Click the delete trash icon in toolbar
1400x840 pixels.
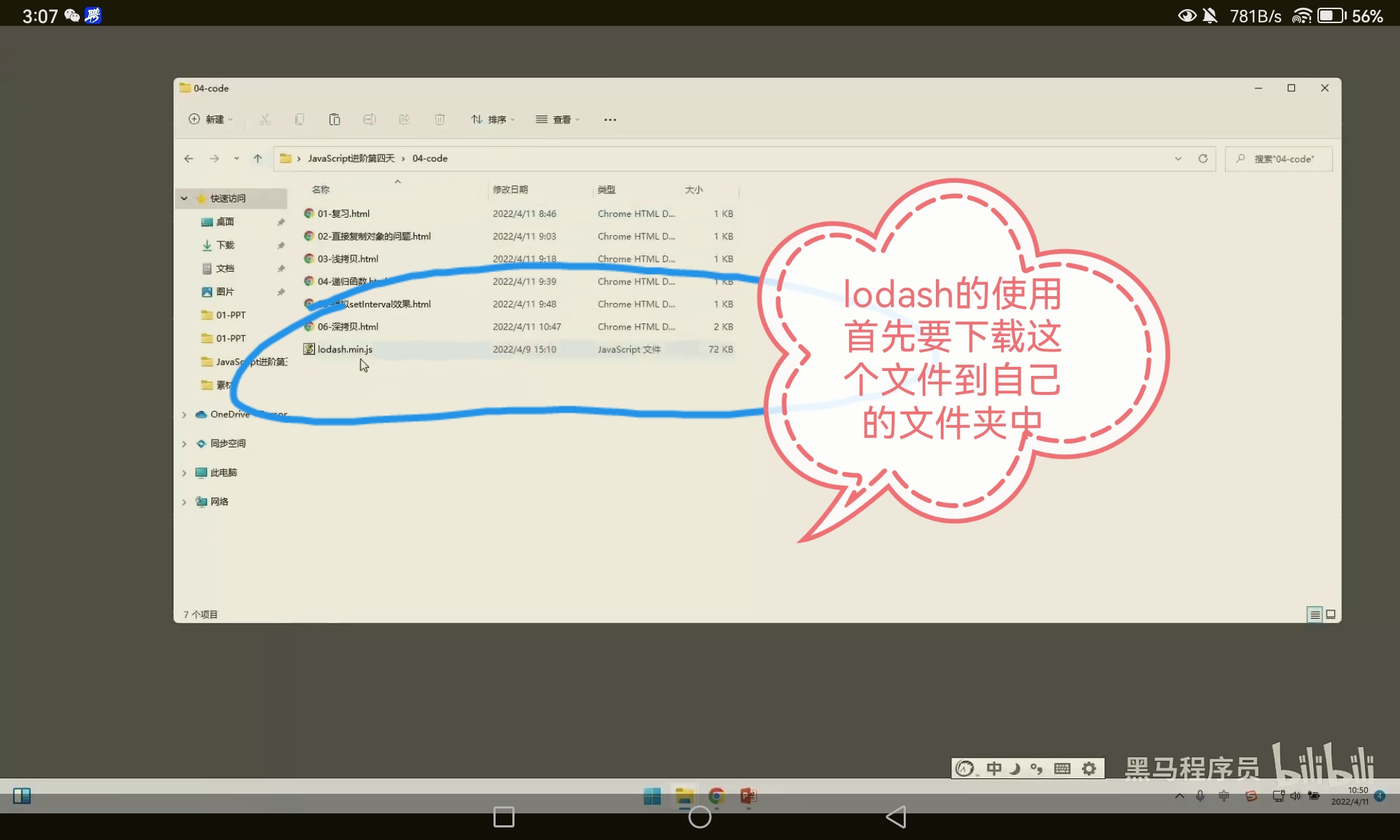click(x=440, y=120)
